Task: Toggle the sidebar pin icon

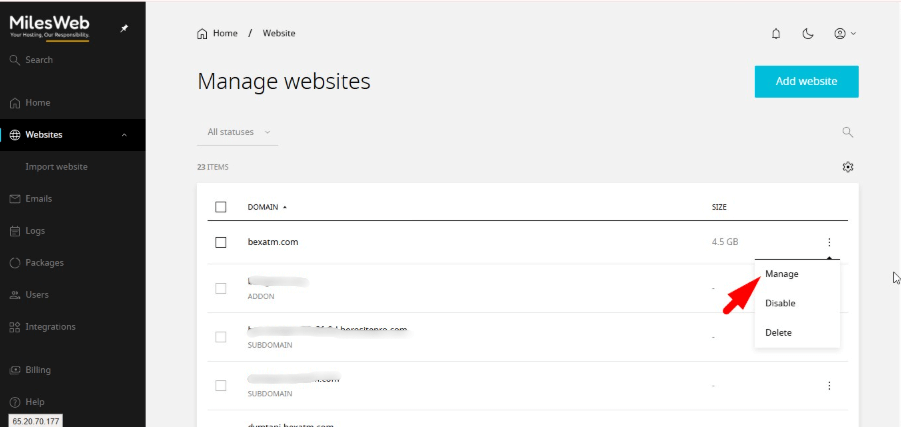Action: tap(124, 28)
